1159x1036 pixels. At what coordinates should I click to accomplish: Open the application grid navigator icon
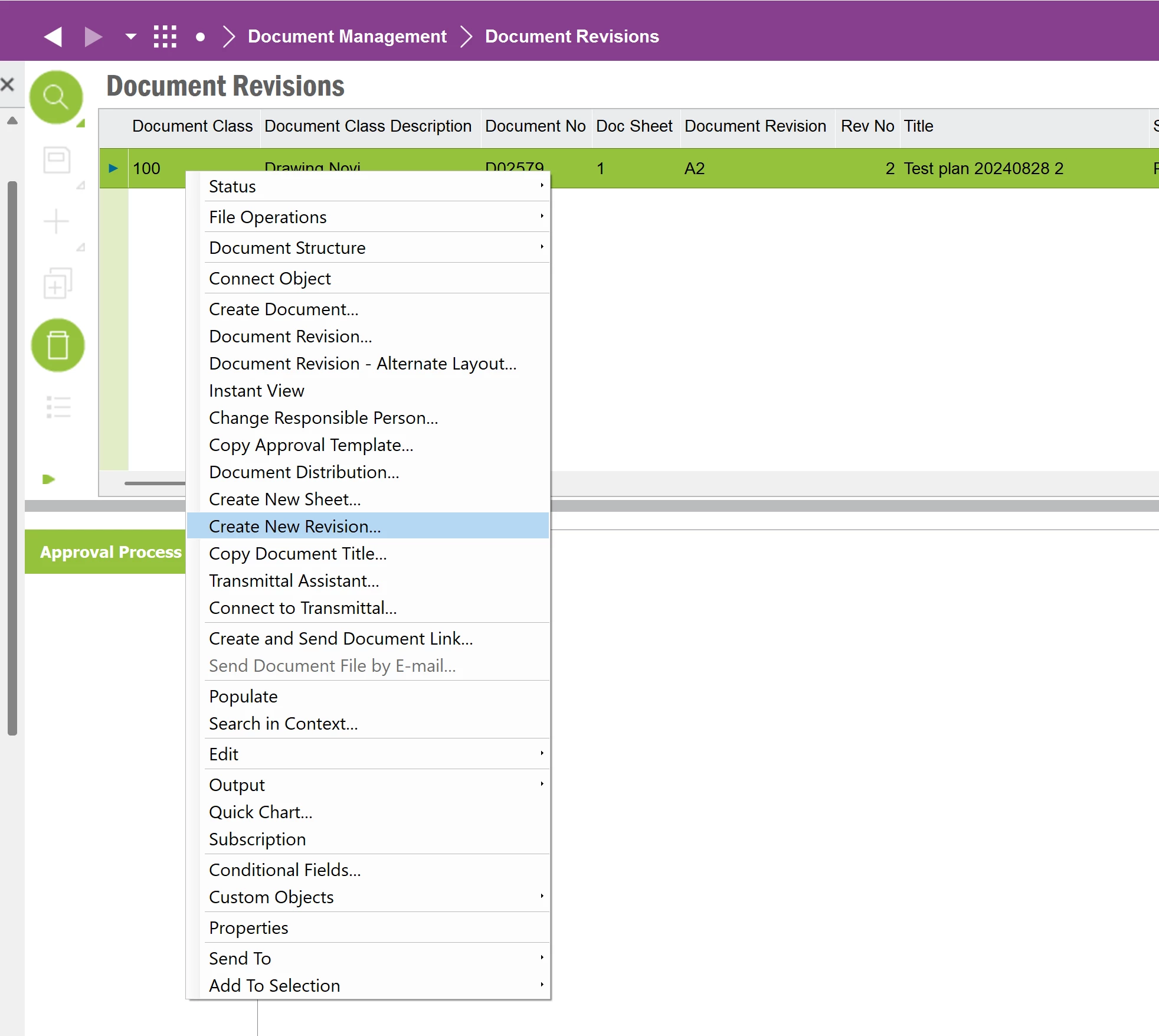165,37
